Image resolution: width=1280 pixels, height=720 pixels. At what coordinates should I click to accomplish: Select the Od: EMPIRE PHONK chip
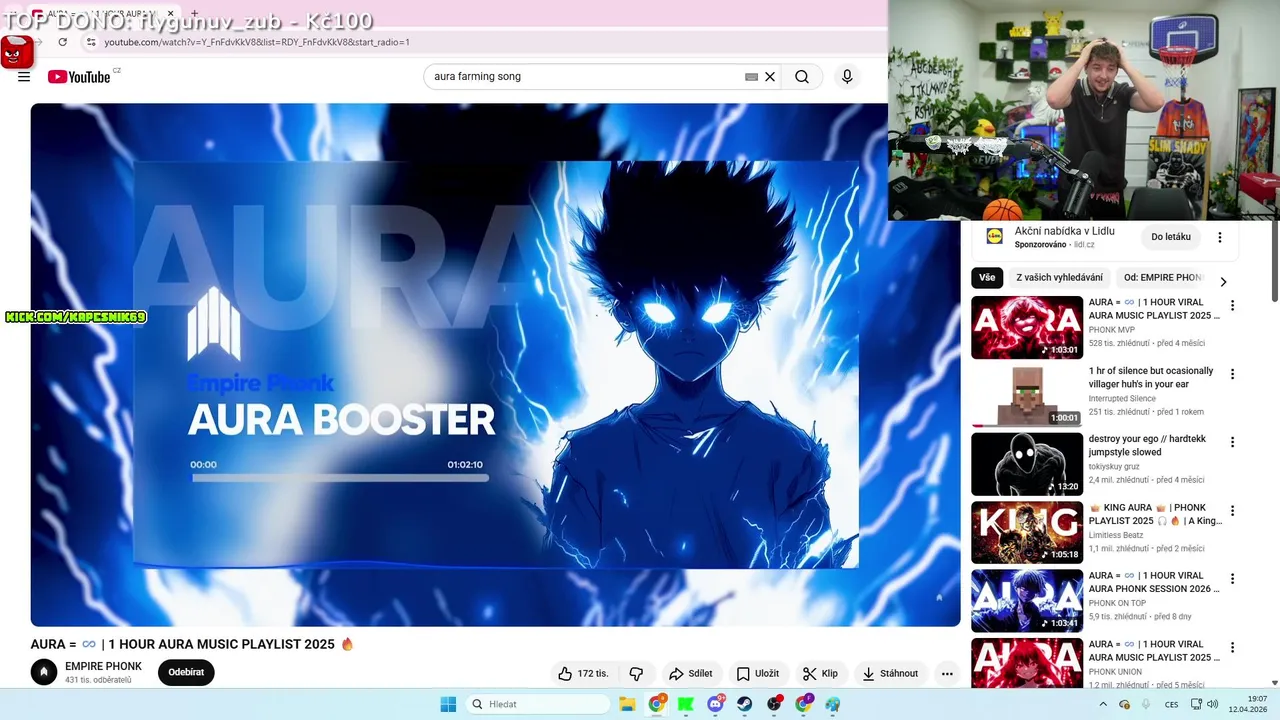1162,278
